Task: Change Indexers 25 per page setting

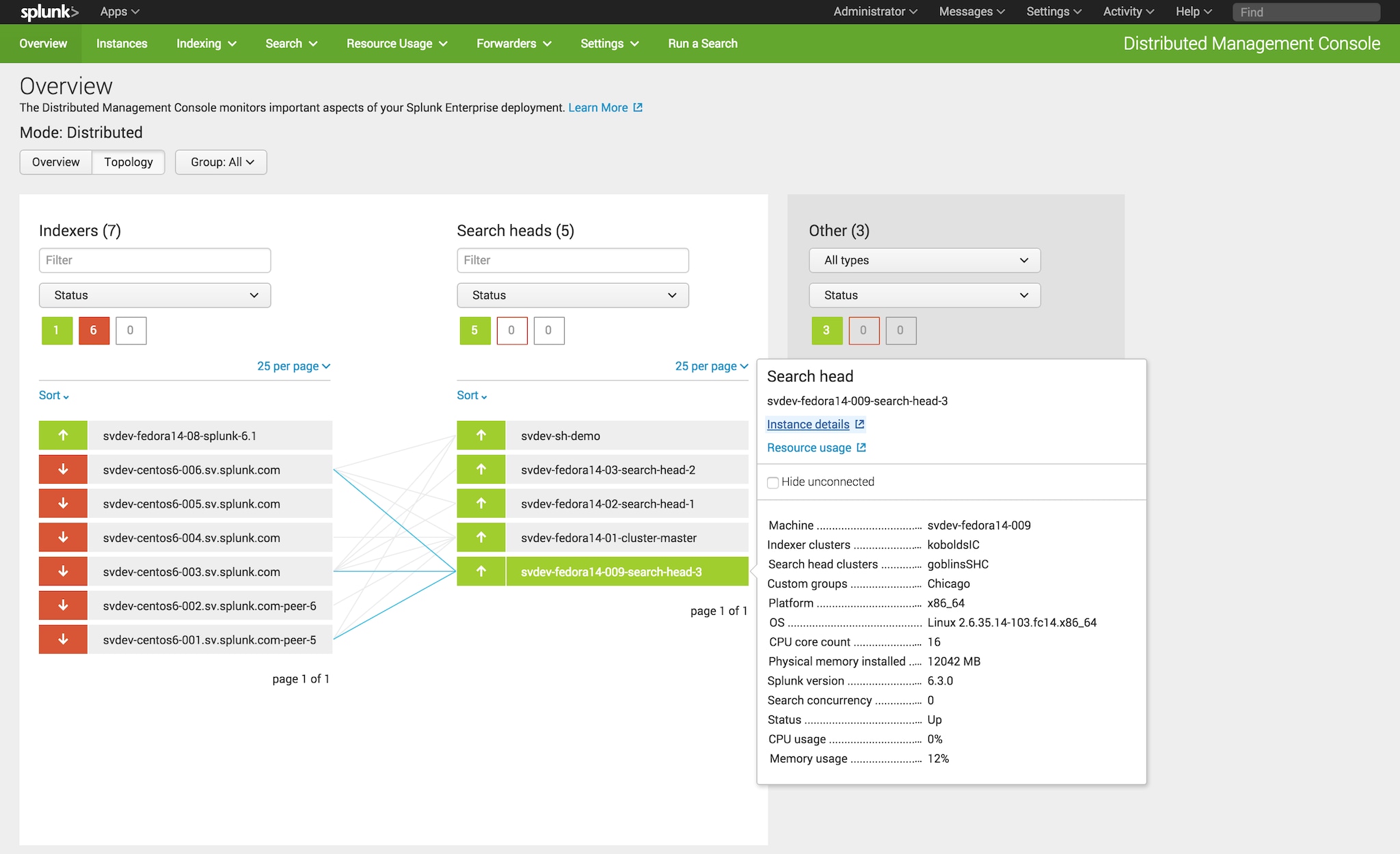Action: coord(294,366)
